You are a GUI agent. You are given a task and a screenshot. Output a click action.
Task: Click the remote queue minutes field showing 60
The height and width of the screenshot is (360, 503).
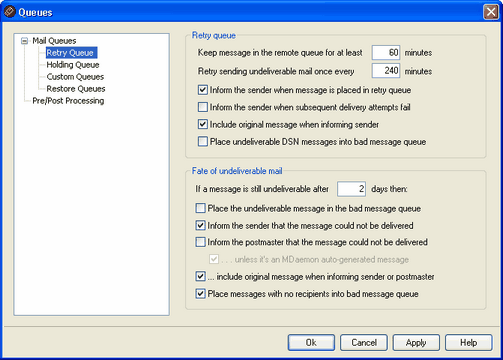pyautogui.click(x=386, y=53)
